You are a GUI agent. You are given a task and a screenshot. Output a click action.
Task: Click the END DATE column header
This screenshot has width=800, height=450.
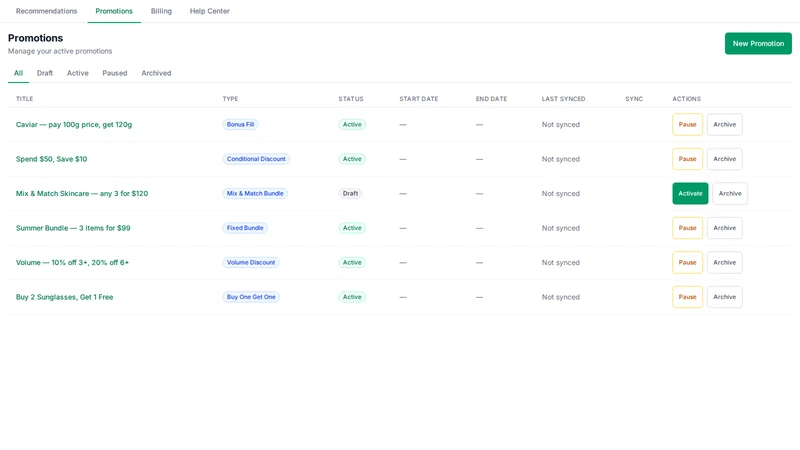pyautogui.click(x=491, y=99)
